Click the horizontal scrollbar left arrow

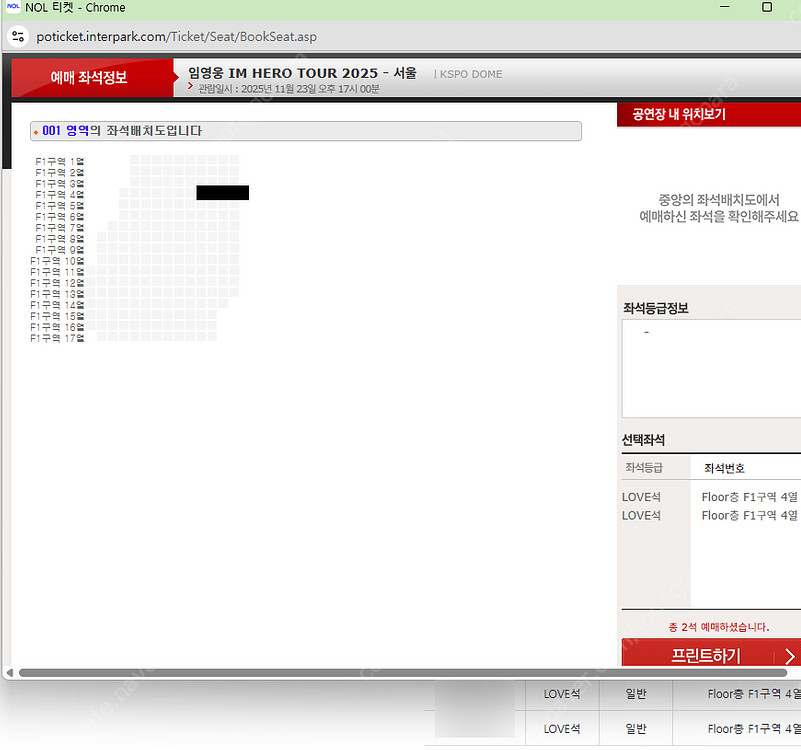click(x=9, y=672)
